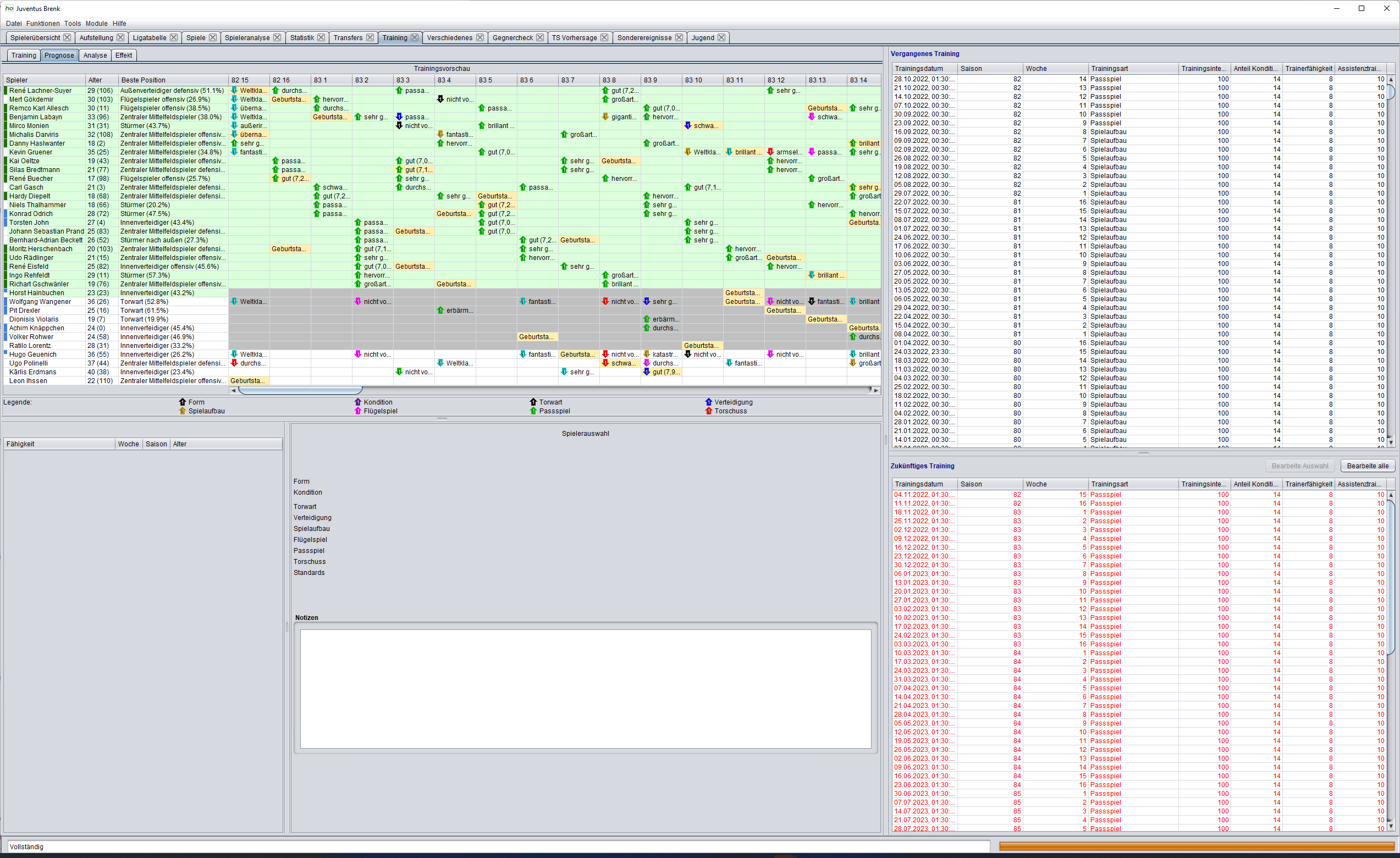The image size is (1400, 858).
Task: Click the green arrow in René Lachner-Suyer's 82 16 cell
Action: [275, 90]
